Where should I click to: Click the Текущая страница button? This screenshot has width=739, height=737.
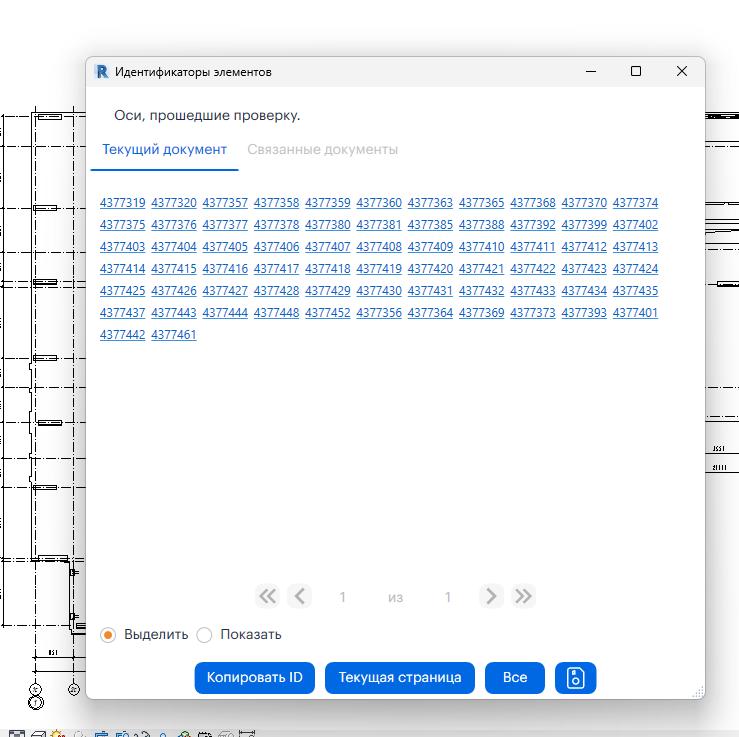(400, 678)
